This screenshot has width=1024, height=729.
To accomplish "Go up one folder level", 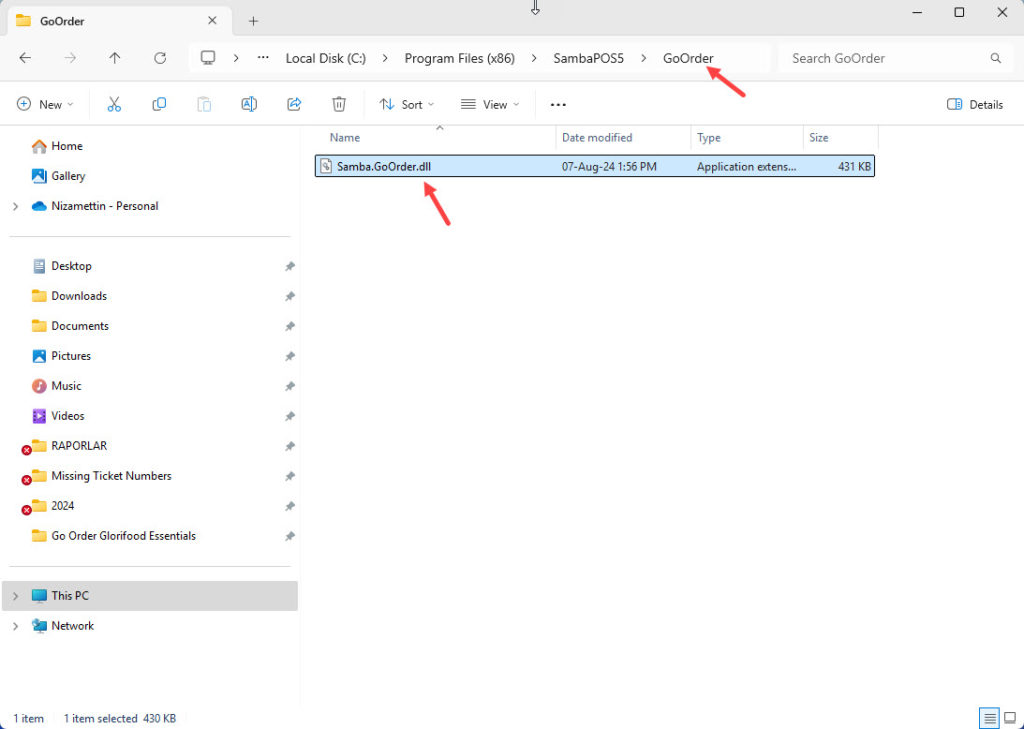I will click(115, 58).
